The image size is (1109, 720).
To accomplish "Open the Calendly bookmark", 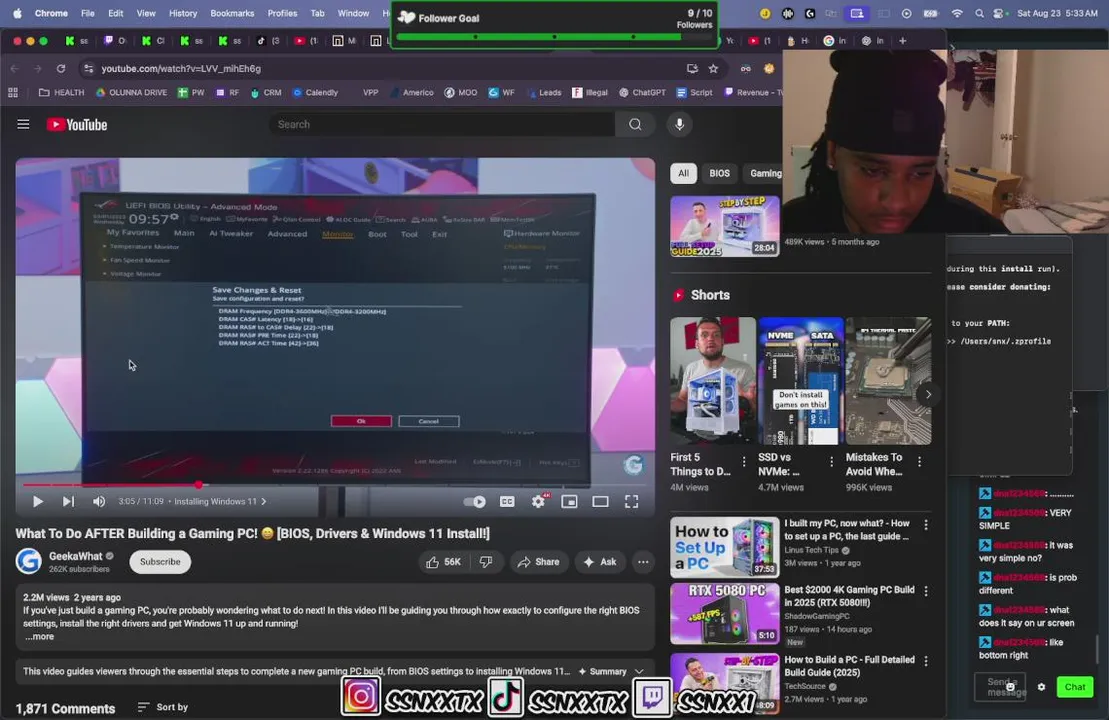I will 315,93.
